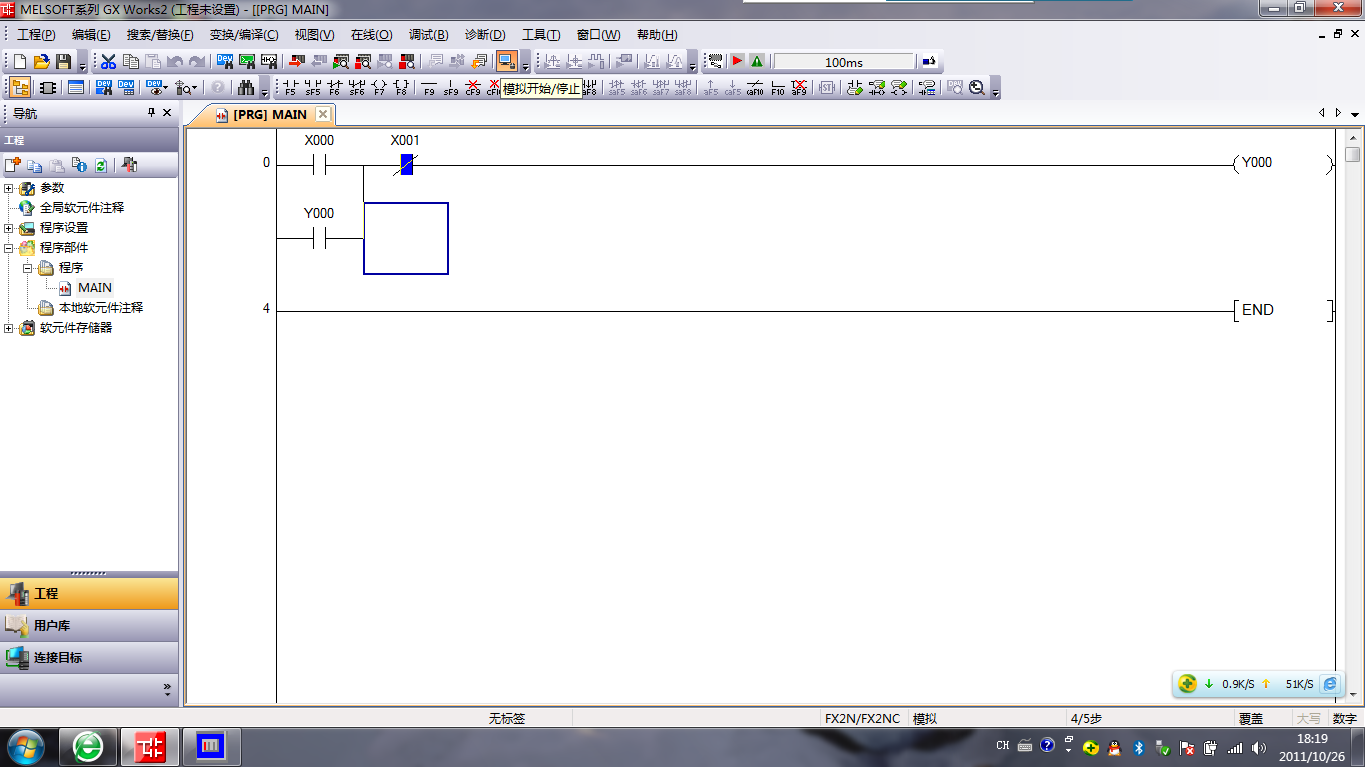Viewport: 1365px width, 767px height.
Task: Switch to the 用户库 panel
Action: pos(52,626)
